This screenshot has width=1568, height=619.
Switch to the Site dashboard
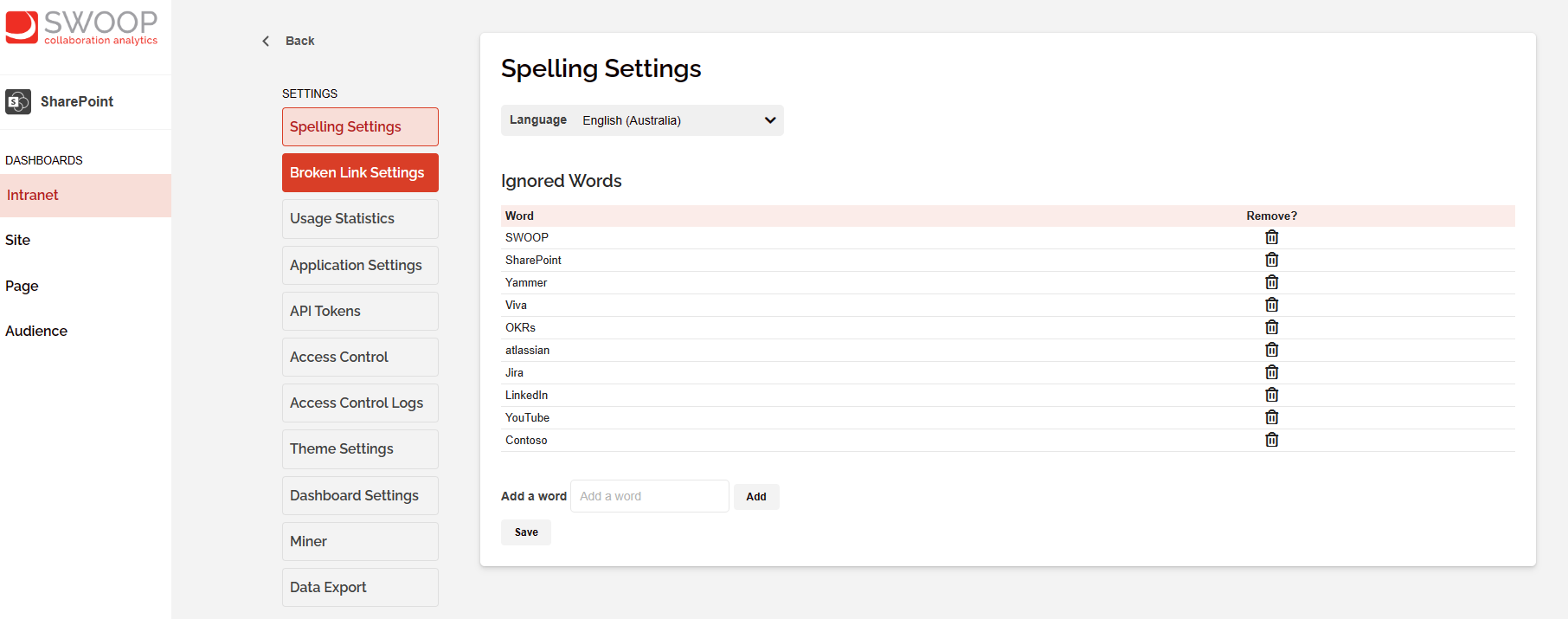pos(17,240)
